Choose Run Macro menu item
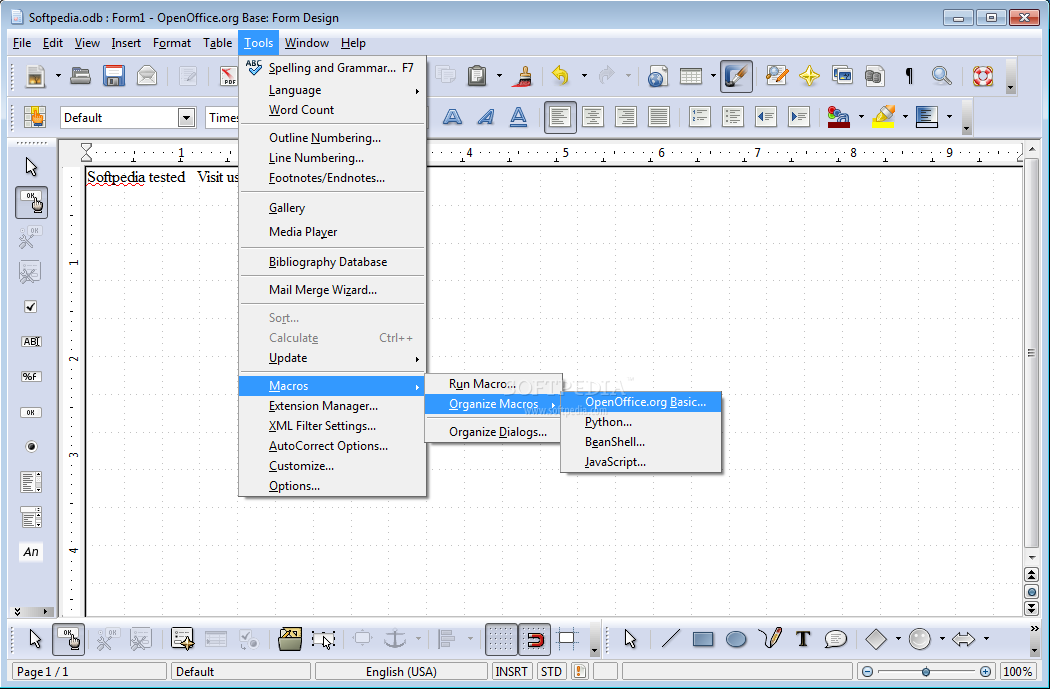This screenshot has width=1050, height=689. pyautogui.click(x=494, y=384)
